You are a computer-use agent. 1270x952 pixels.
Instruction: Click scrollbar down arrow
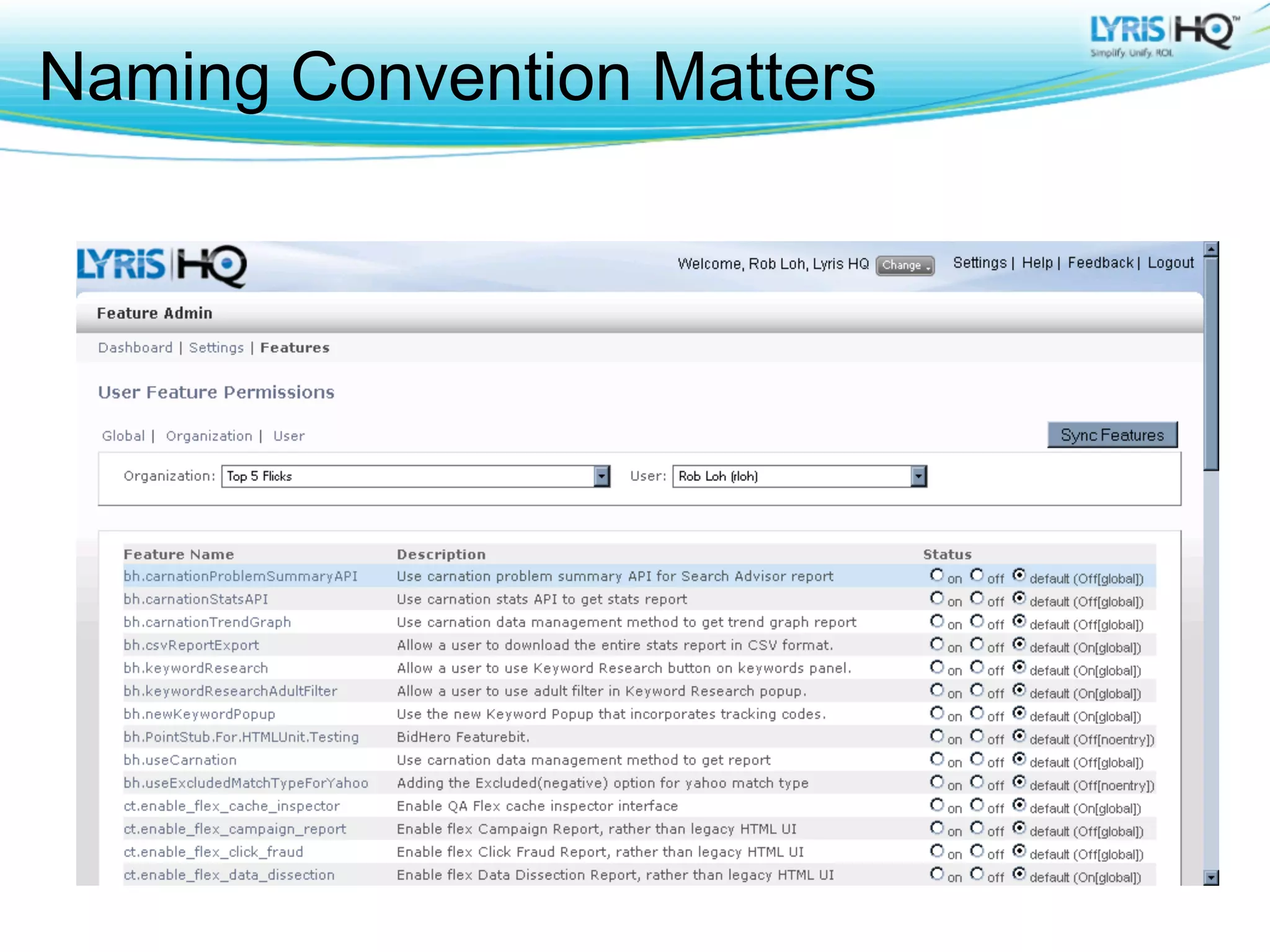tap(1210, 877)
